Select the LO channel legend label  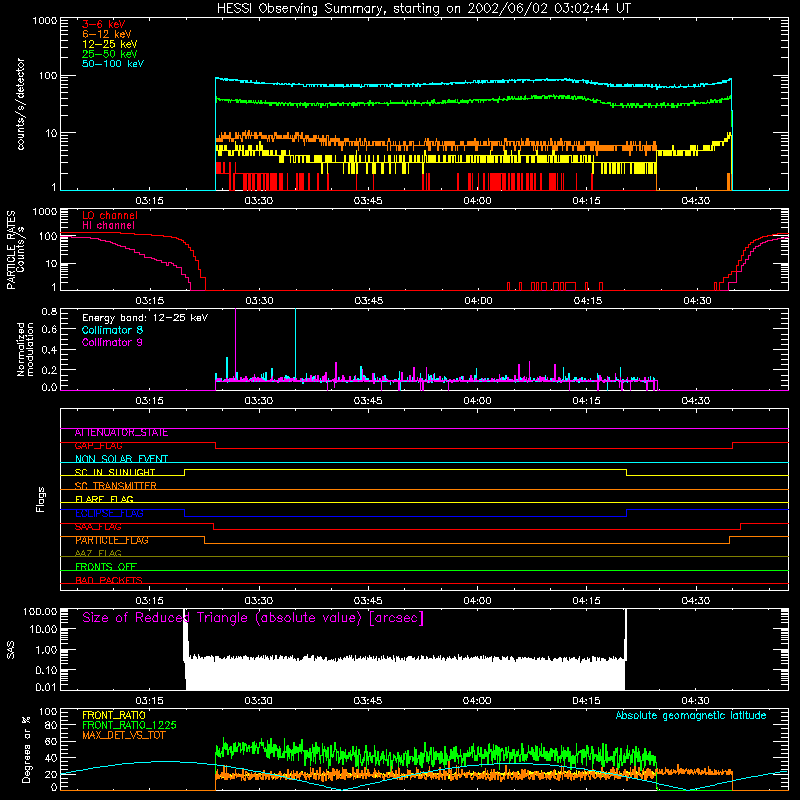click(x=110, y=215)
